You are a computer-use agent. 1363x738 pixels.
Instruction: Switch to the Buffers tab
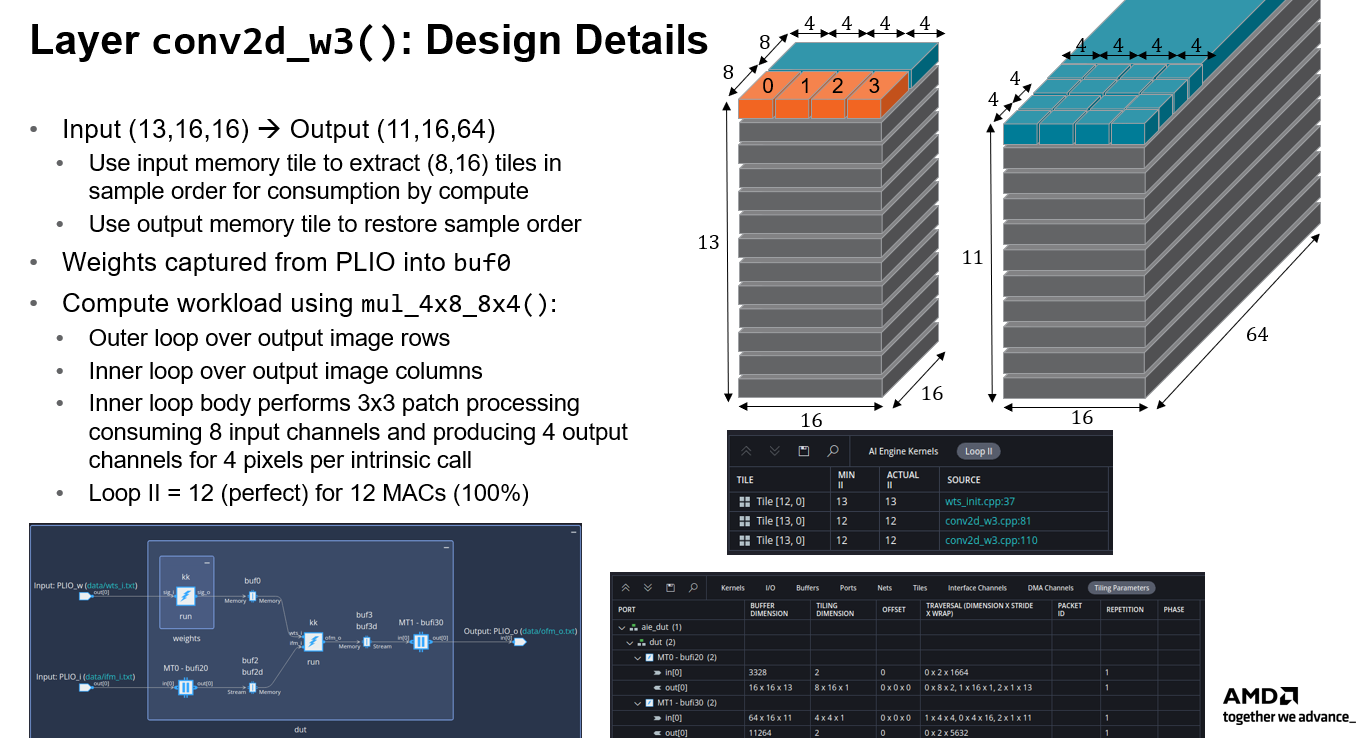point(807,587)
